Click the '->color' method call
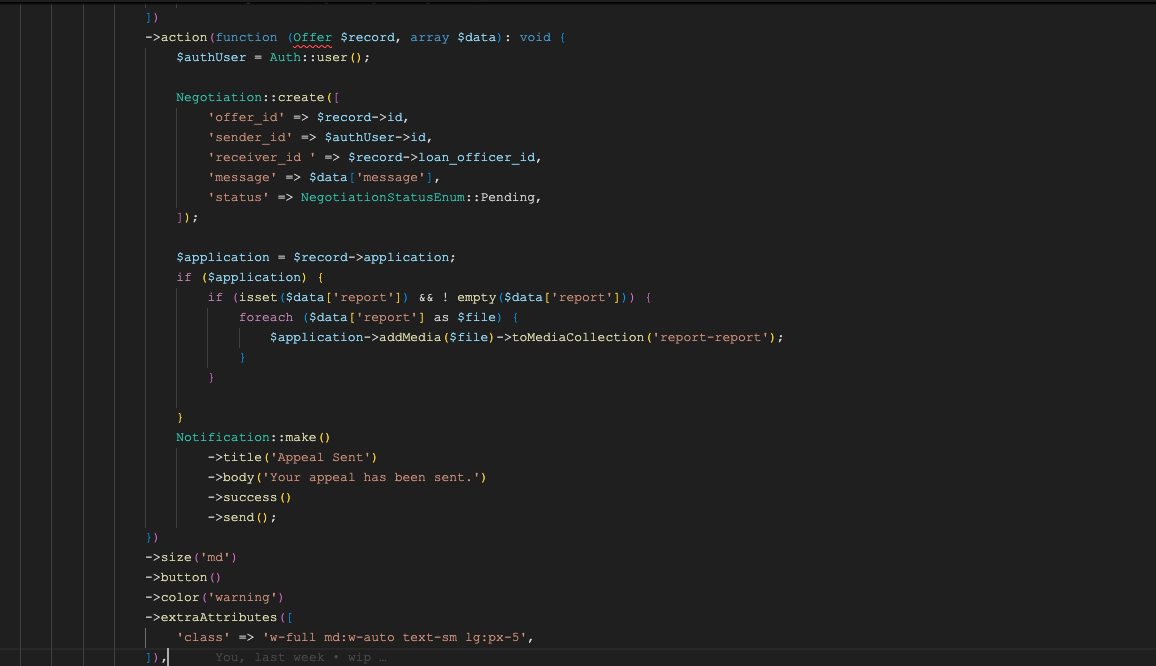The image size is (1156, 666). tap(172, 597)
